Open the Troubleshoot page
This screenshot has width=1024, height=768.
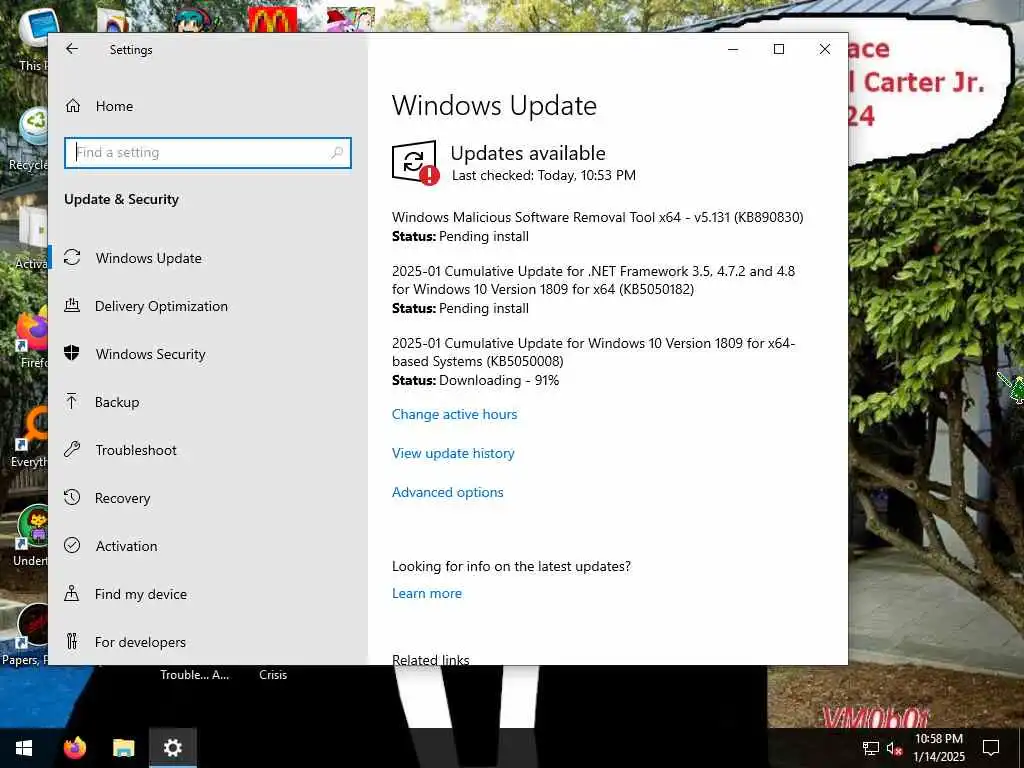click(x=208, y=450)
